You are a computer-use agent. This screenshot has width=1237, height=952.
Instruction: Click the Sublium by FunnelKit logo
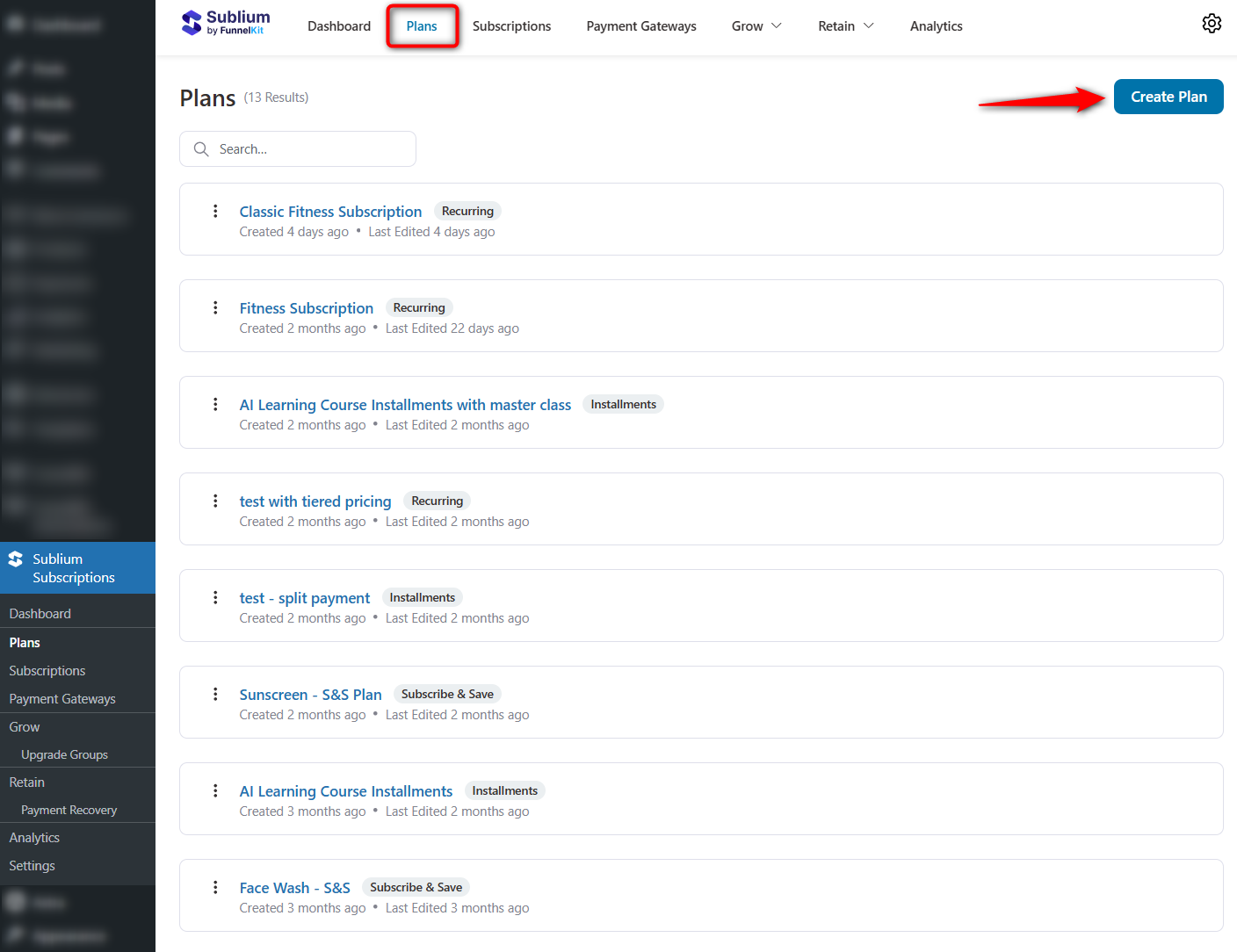point(225,24)
